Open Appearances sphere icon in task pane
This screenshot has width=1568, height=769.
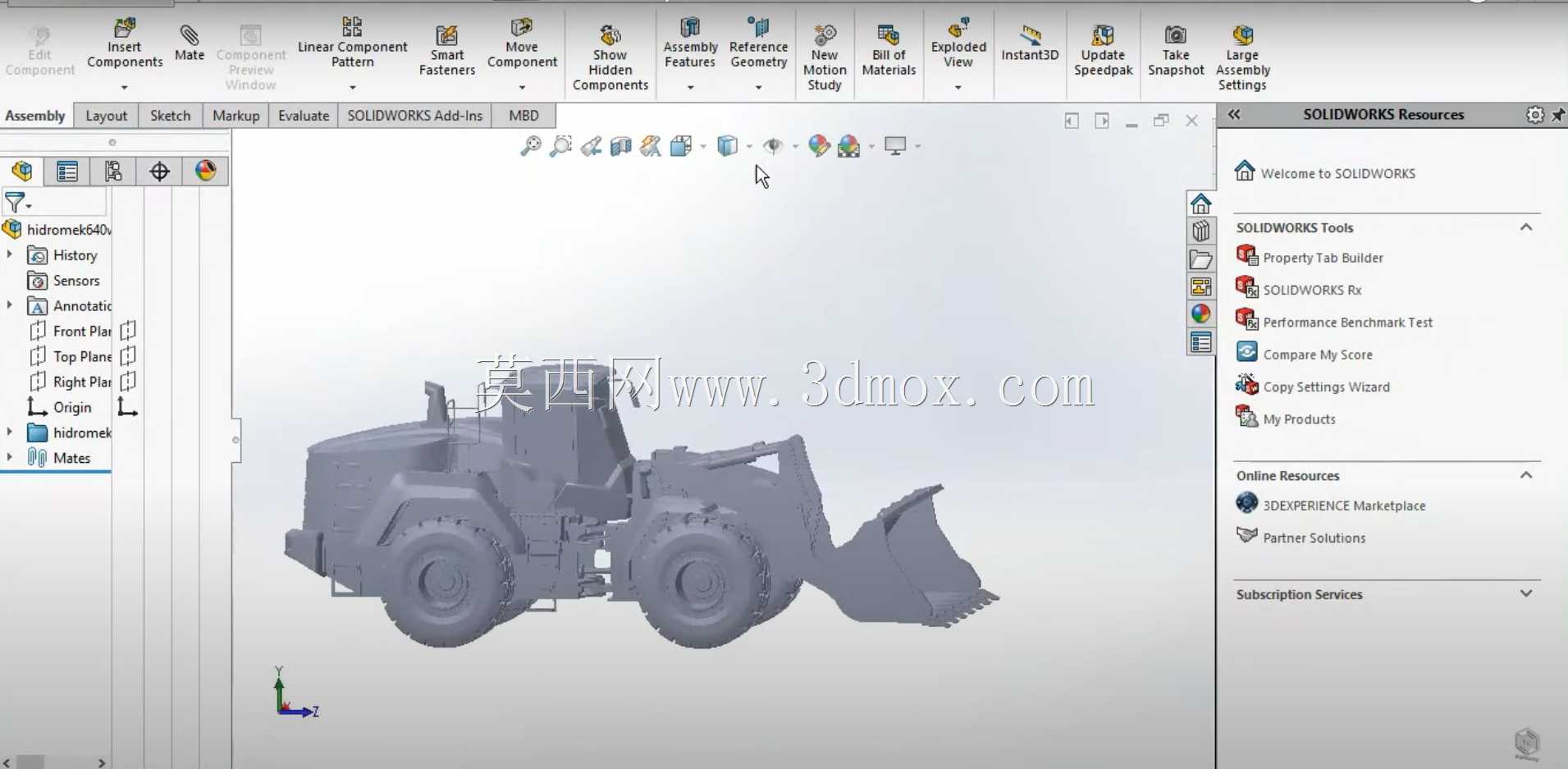pos(1200,314)
